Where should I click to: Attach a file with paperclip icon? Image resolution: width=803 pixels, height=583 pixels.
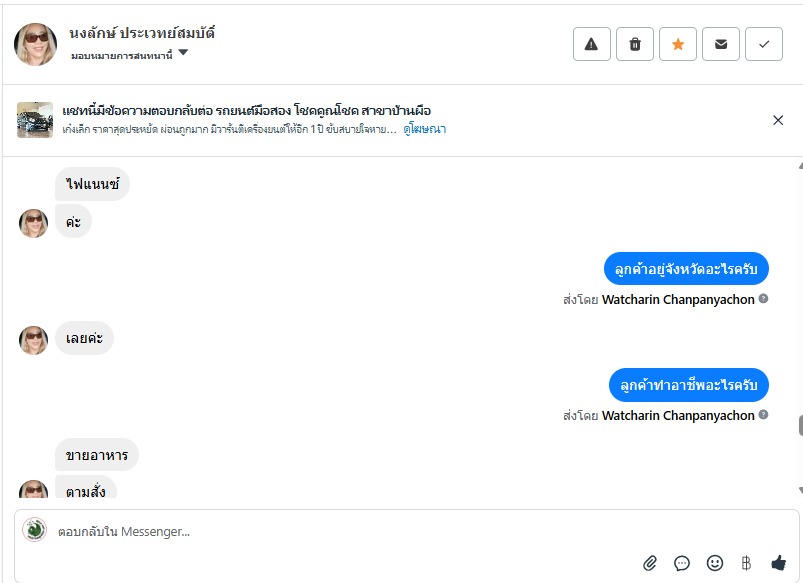[x=650, y=563]
